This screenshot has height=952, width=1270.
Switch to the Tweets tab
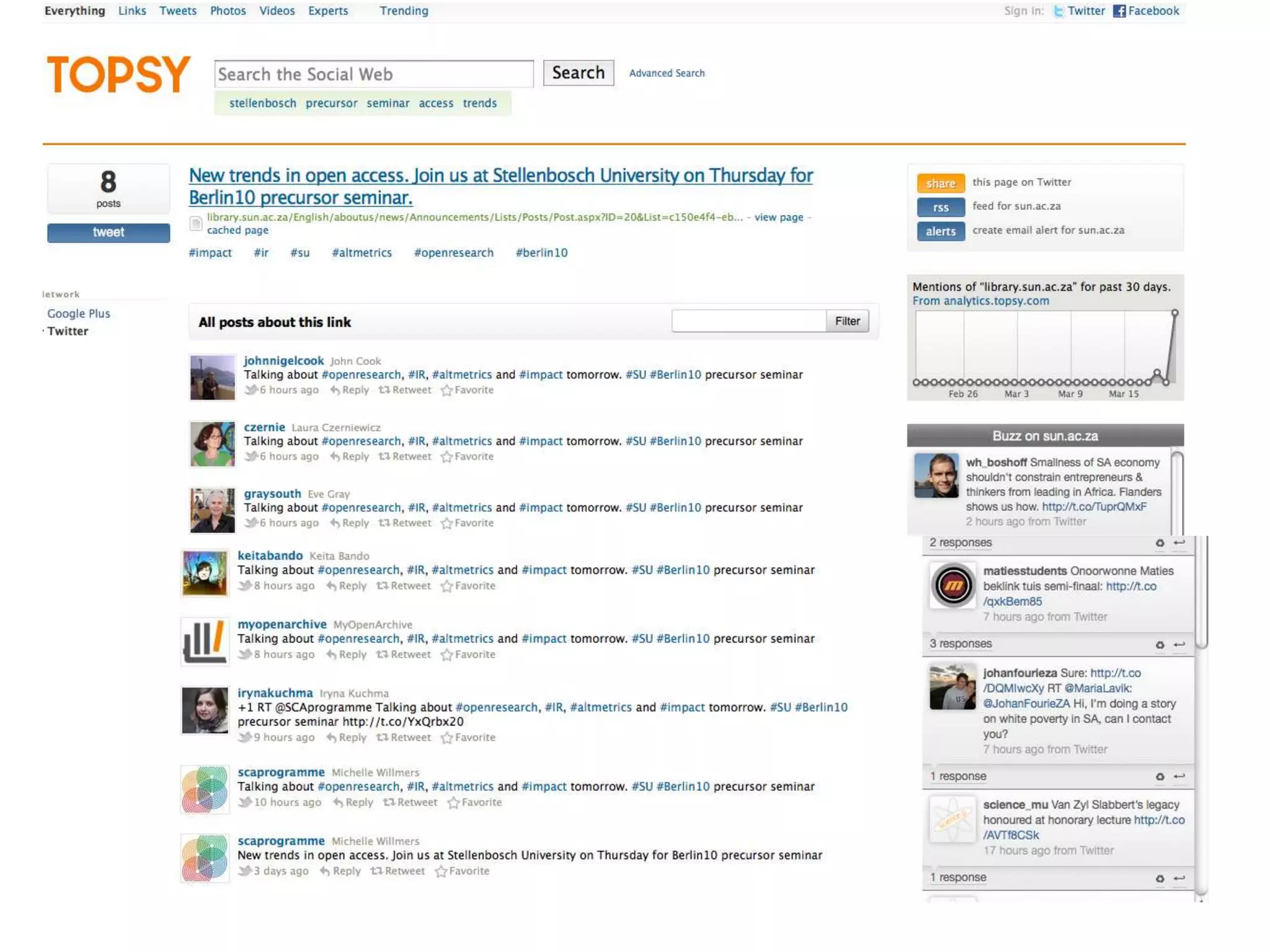[177, 11]
